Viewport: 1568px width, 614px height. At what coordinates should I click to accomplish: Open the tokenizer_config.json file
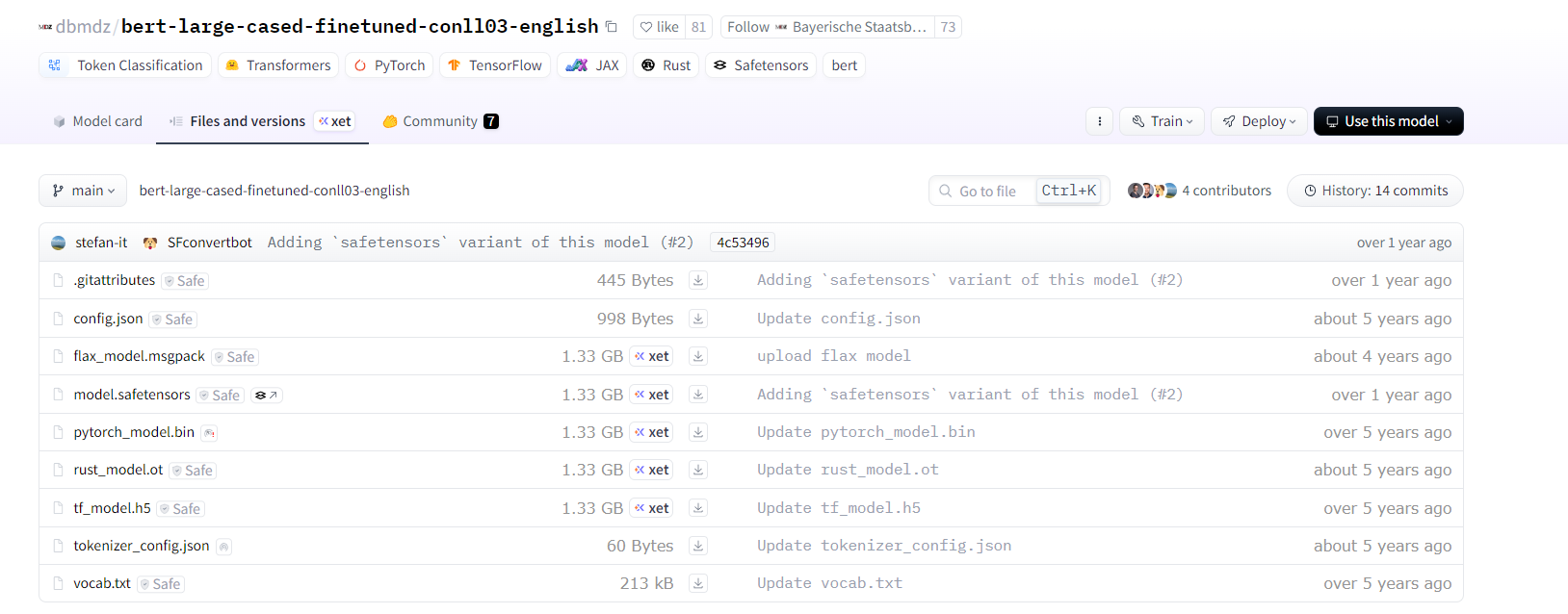[x=141, y=546]
